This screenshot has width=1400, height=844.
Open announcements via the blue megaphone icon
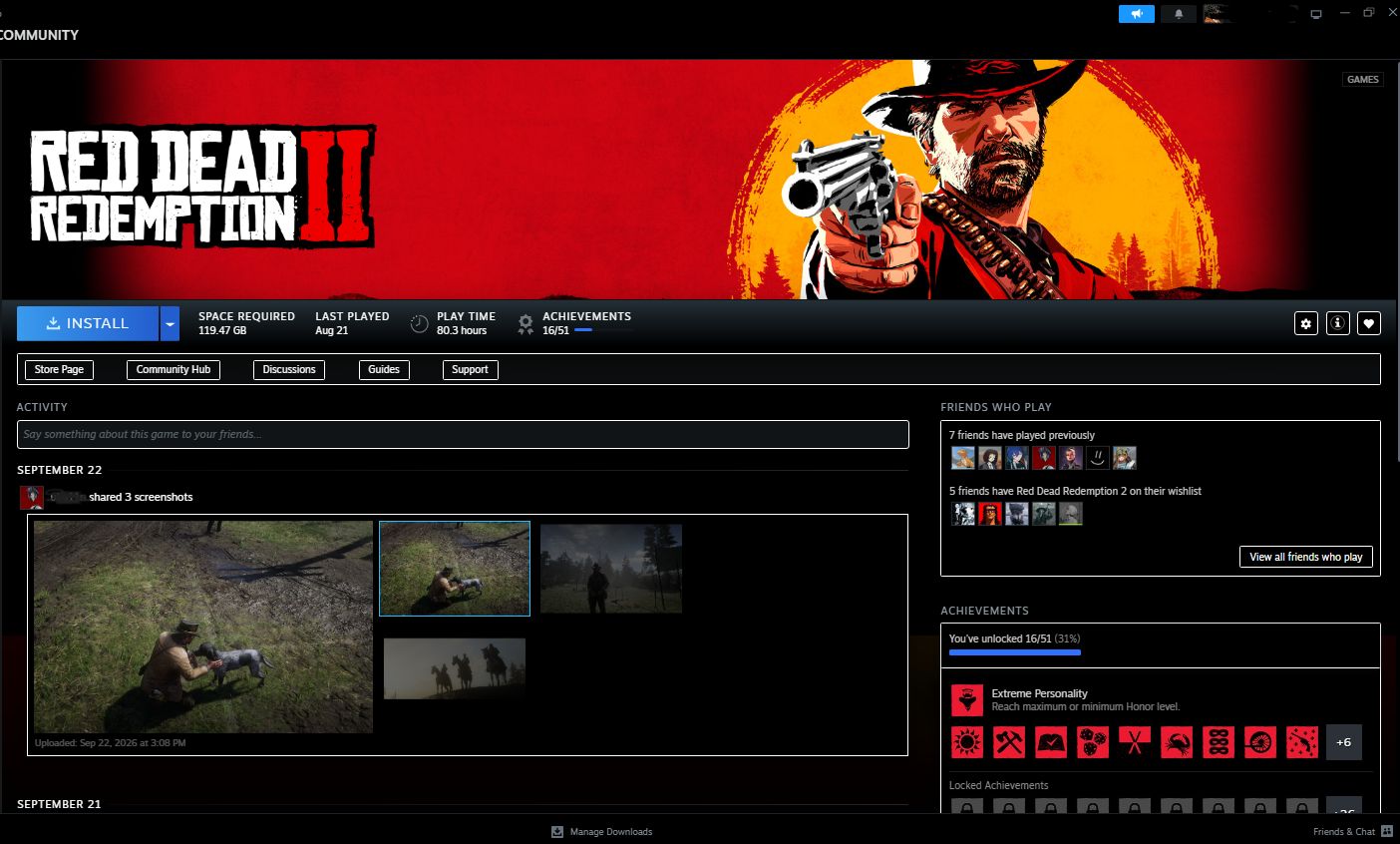point(1137,14)
